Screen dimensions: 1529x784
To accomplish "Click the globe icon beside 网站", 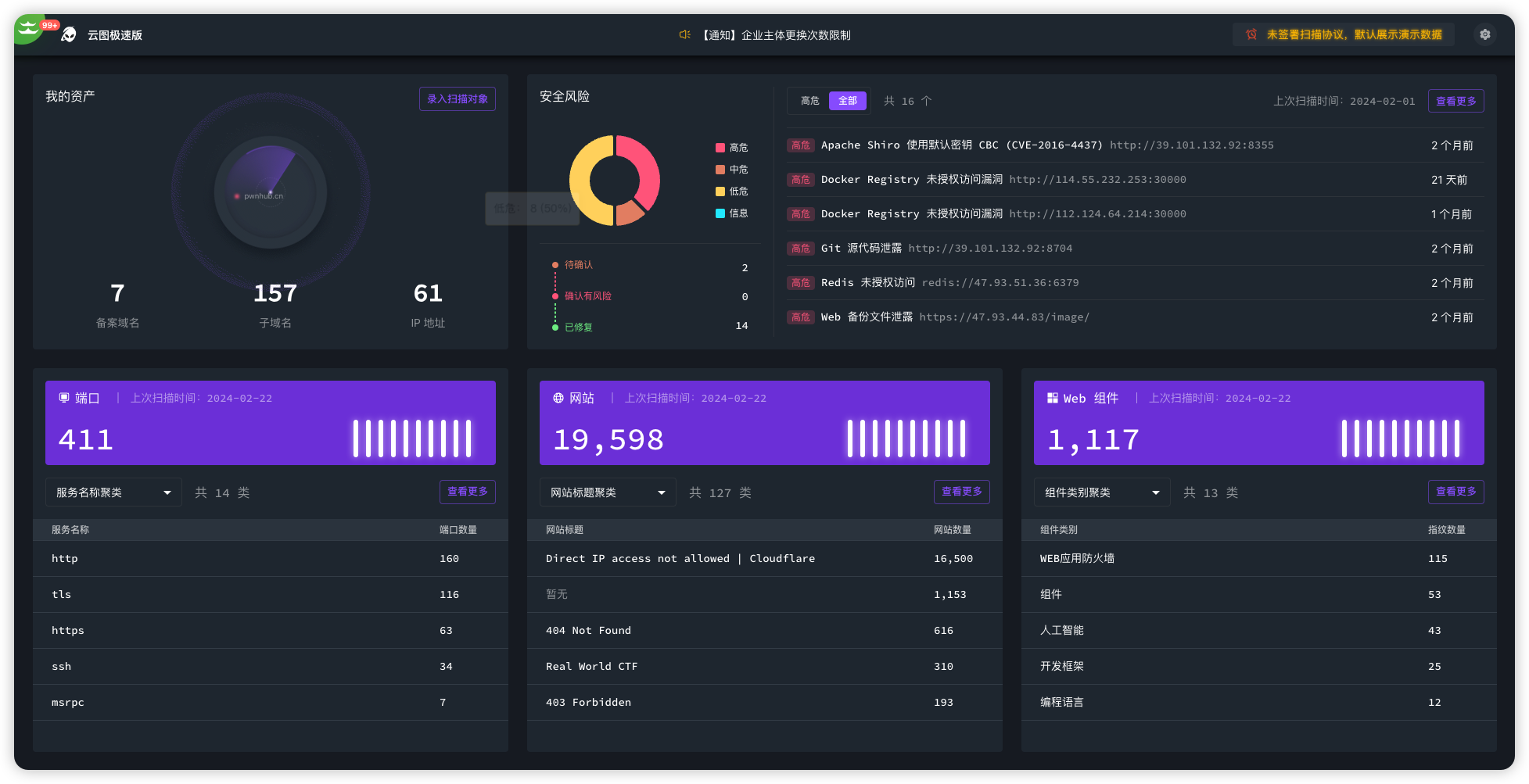I will 558,398.
